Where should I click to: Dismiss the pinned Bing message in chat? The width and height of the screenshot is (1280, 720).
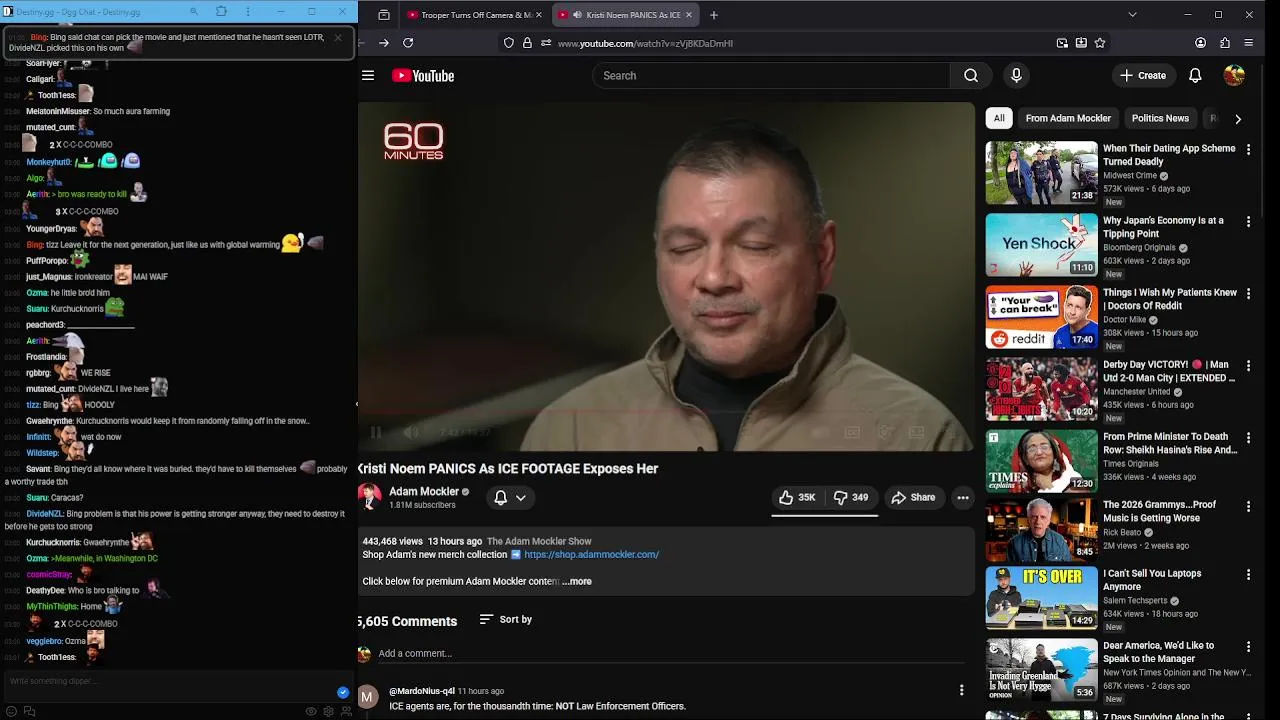point(338,38)
